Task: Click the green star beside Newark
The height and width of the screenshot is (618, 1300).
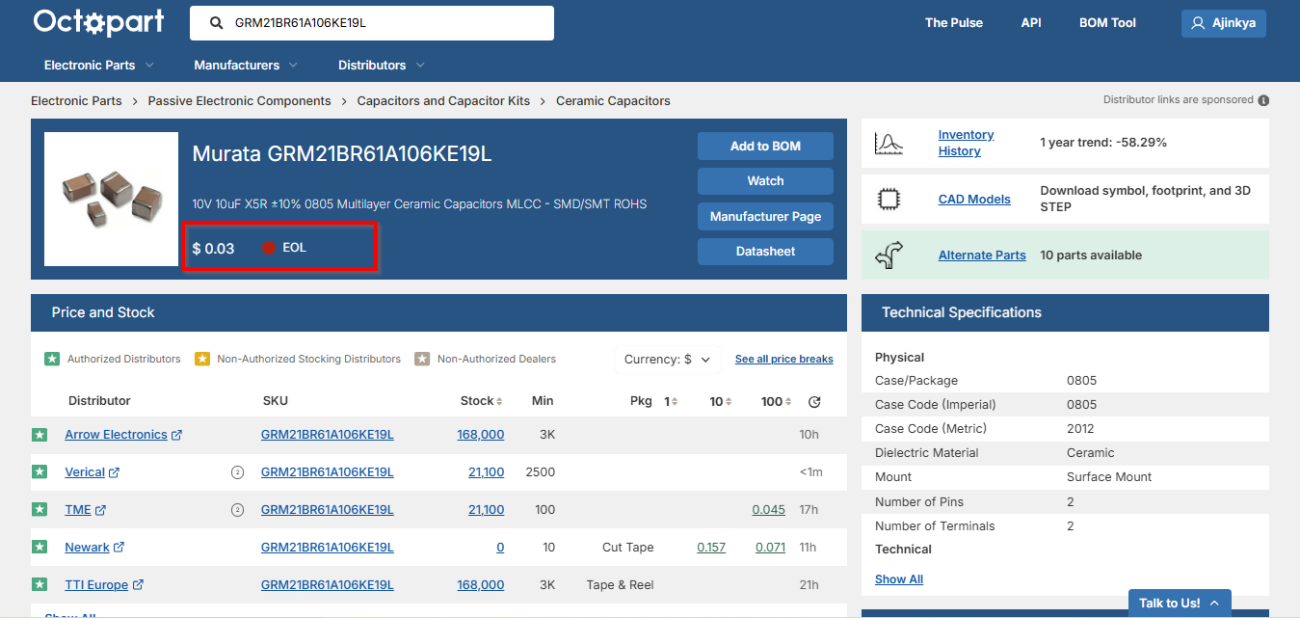Action: pos(39,547)
